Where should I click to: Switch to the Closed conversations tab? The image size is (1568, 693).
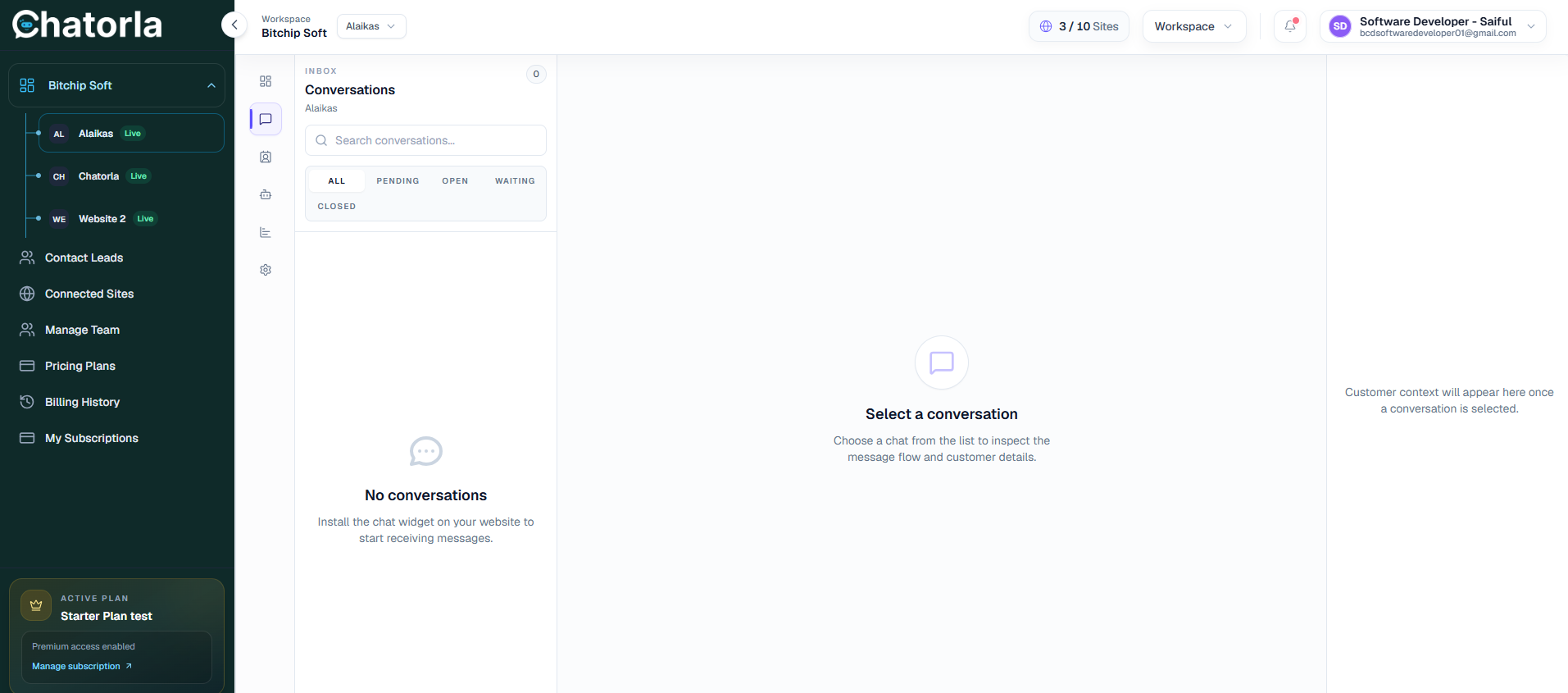click(x=337, y=207)
